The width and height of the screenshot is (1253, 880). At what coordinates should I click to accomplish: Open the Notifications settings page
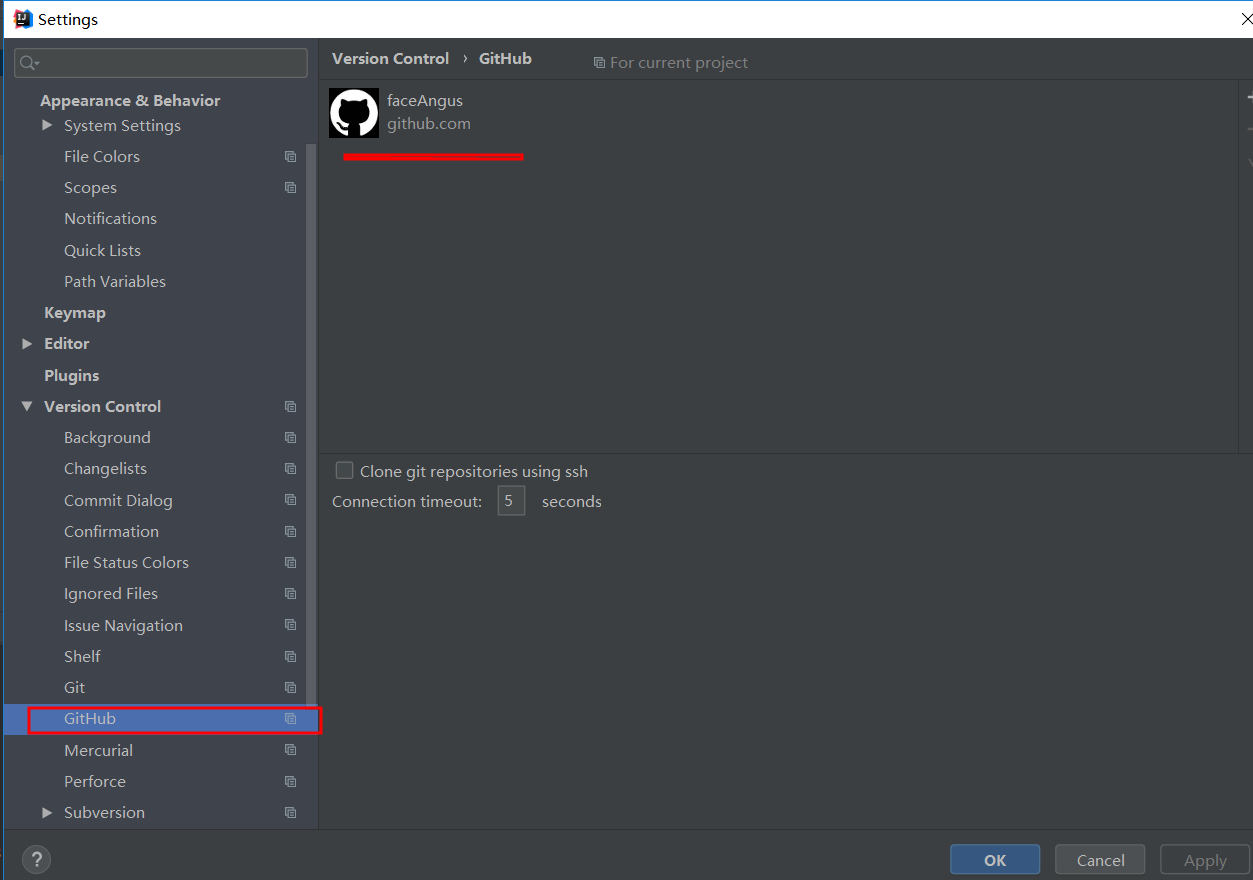point(110,219)
